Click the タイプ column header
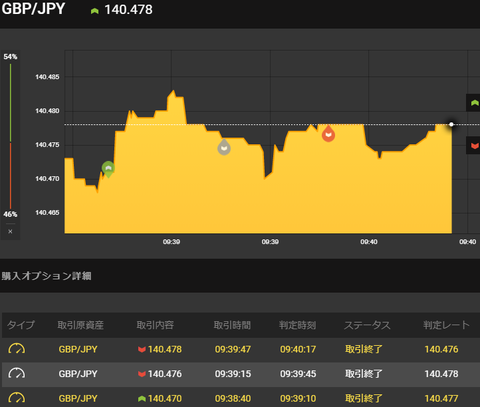Image resolution: width=480 pixels, height=407 pixels. pos(21,325)
